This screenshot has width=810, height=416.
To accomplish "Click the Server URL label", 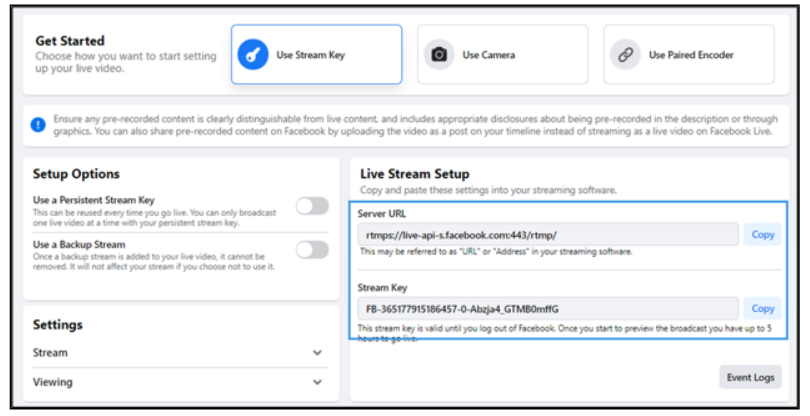I will point(382,213).
